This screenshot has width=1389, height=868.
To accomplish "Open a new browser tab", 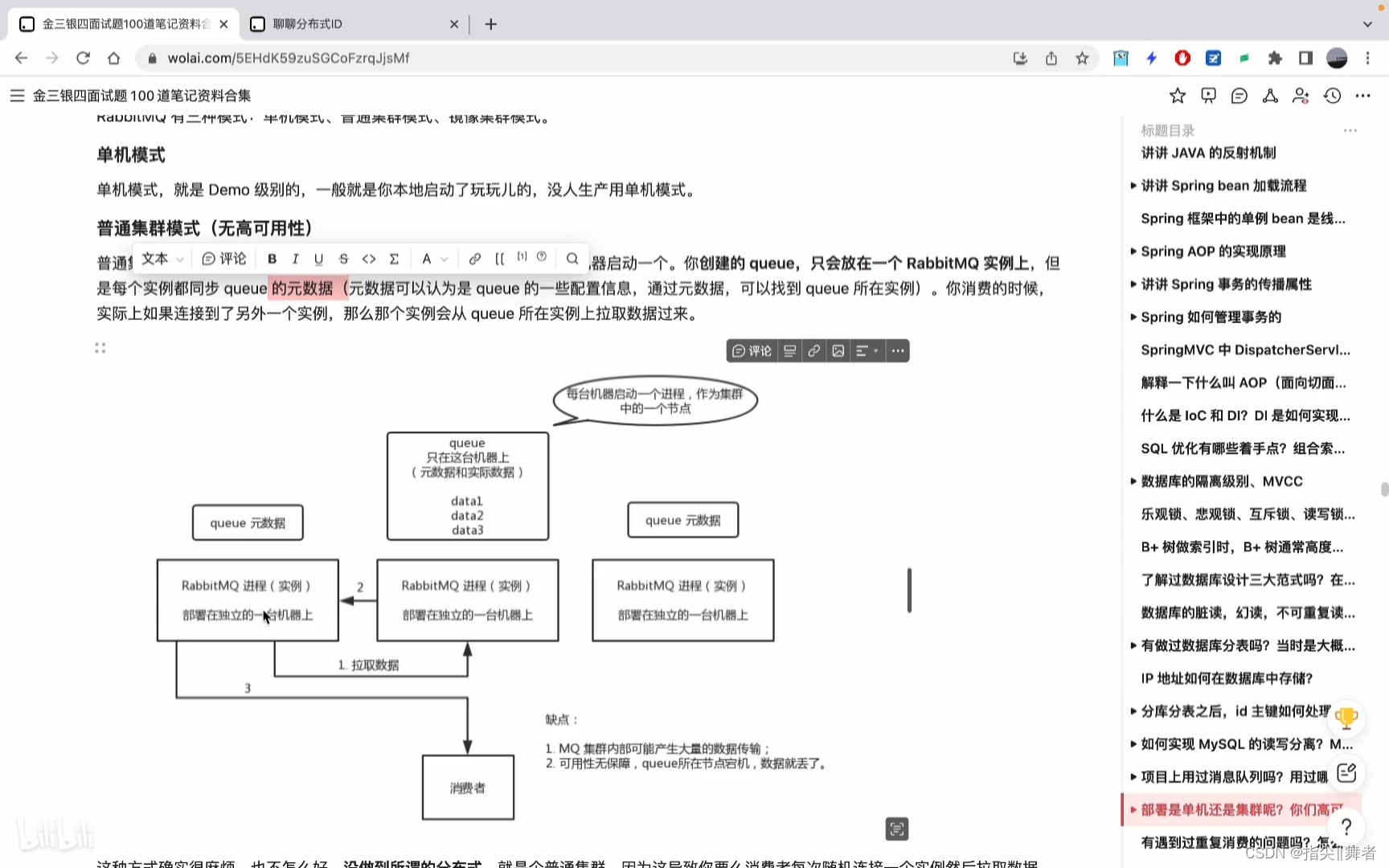I will click(x=491, y=24).
